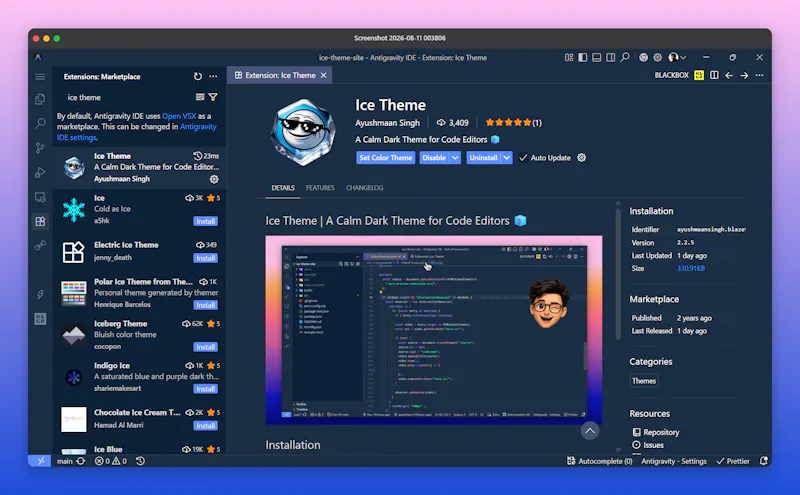800x495 pixels.
Task: Split the editor to the right
Action: click(x=714, y=75)
